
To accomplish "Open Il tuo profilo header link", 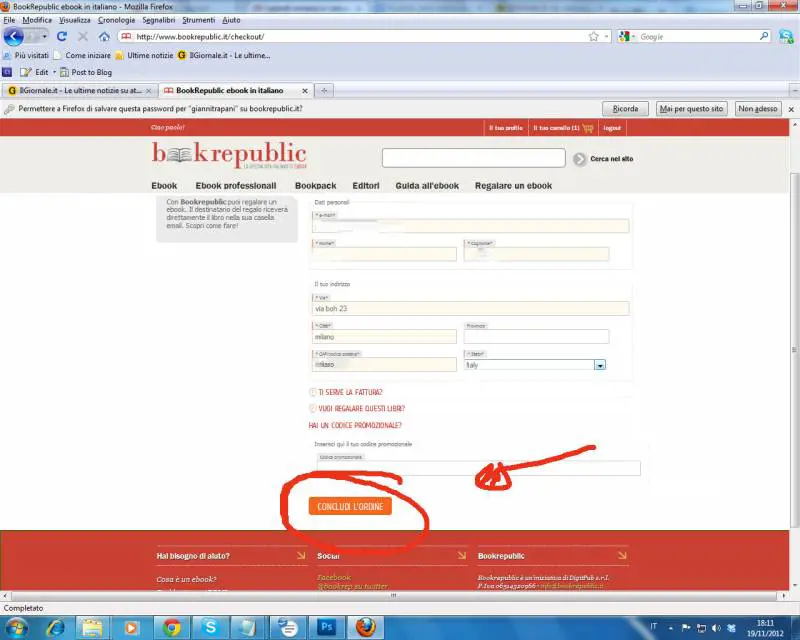I will point(506,128).
